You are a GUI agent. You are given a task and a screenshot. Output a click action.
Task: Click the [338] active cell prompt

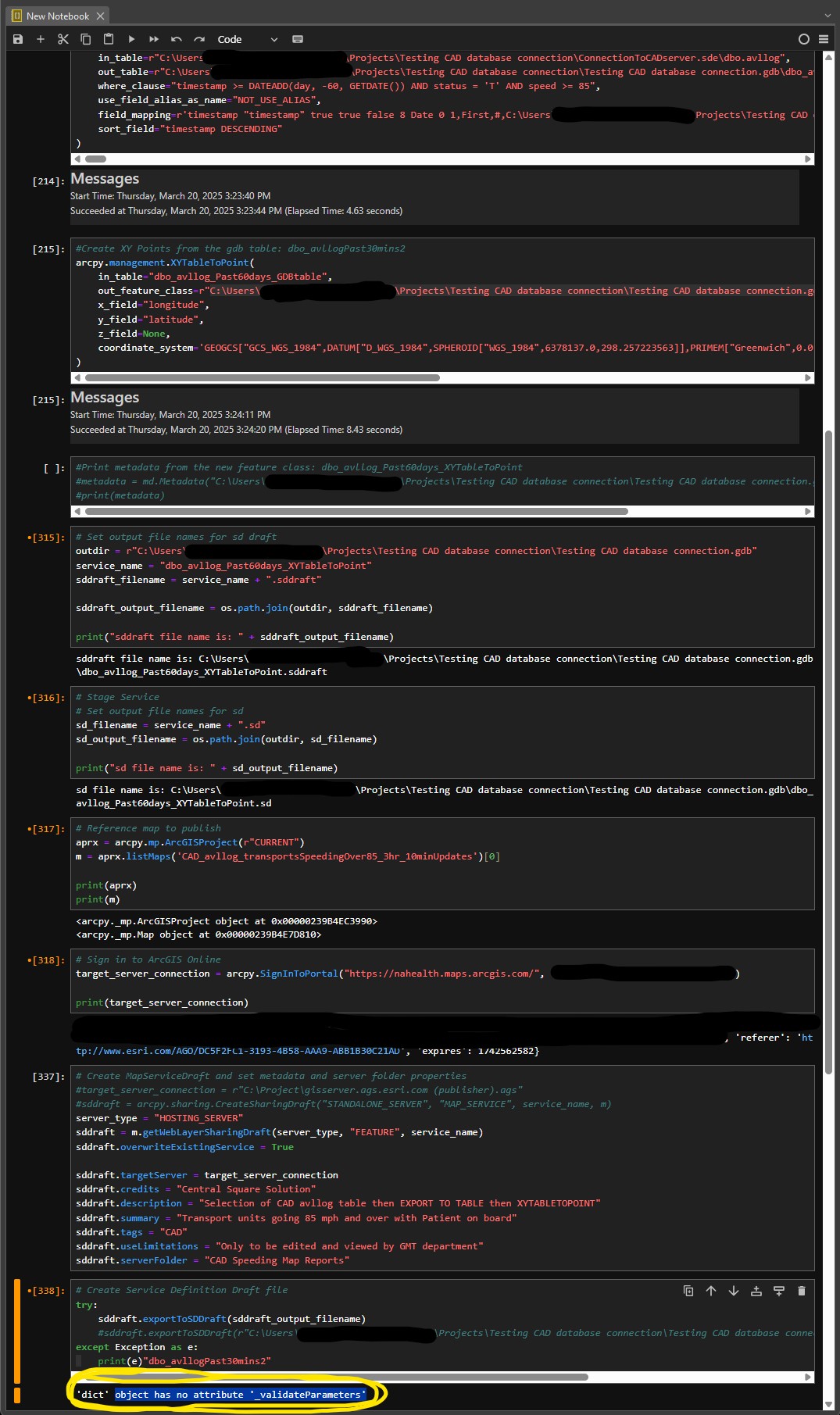(46, 1291)
